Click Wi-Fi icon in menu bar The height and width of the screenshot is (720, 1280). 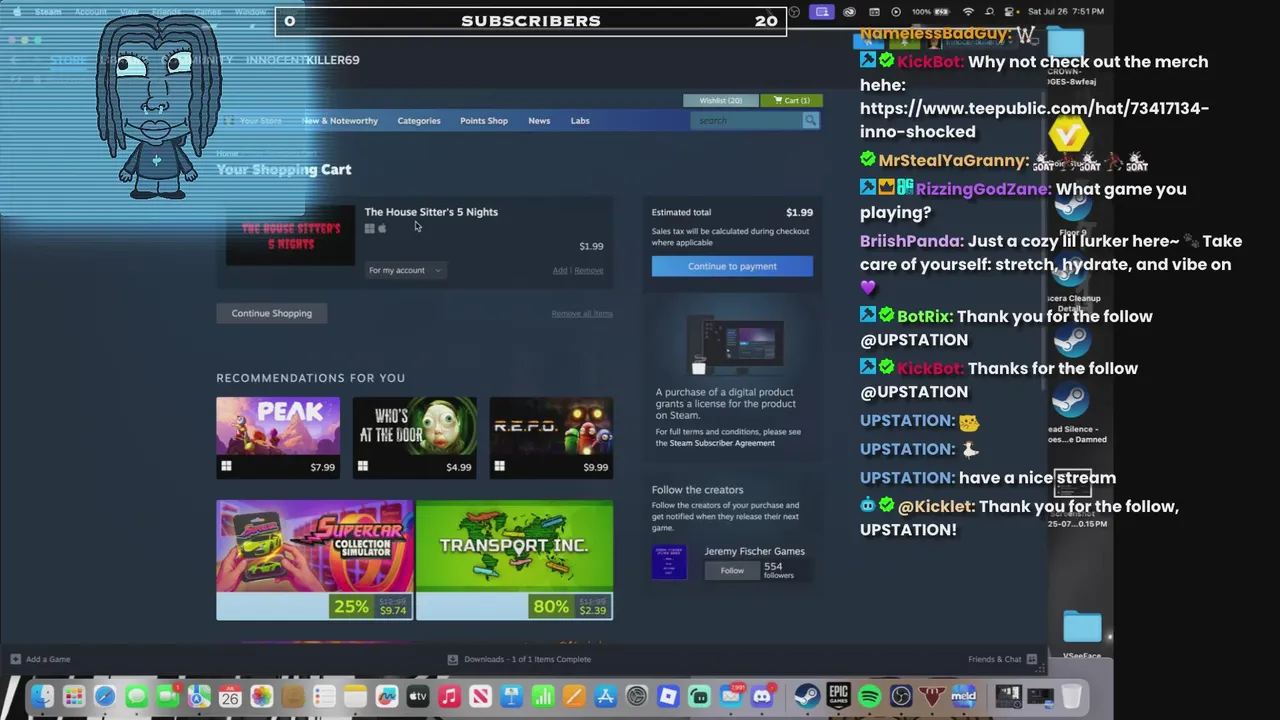[967, 11]
